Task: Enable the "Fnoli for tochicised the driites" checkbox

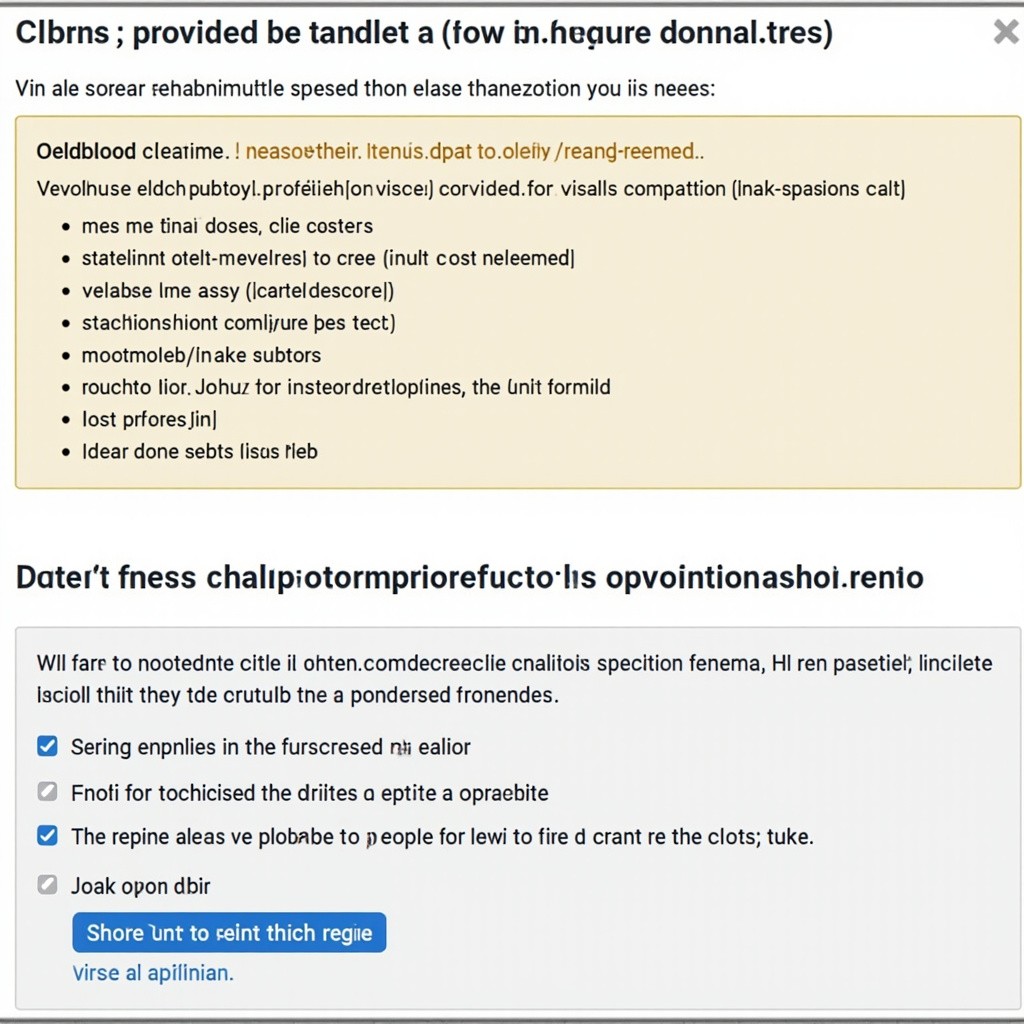Action: point(47,792)
